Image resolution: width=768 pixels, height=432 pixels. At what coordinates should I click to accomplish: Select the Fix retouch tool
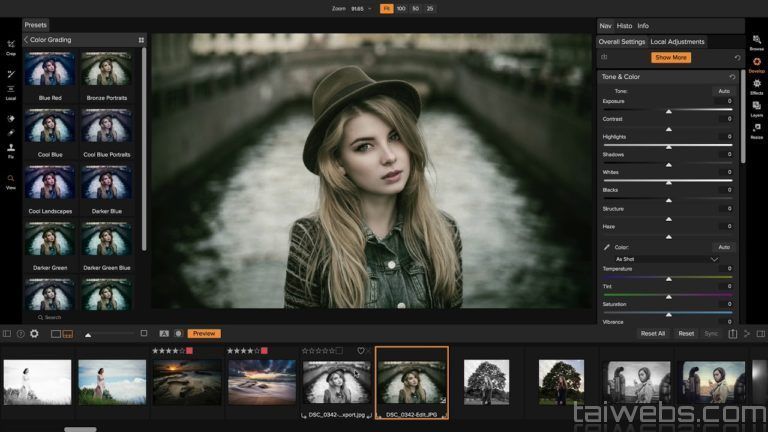(x=11, y=150)
